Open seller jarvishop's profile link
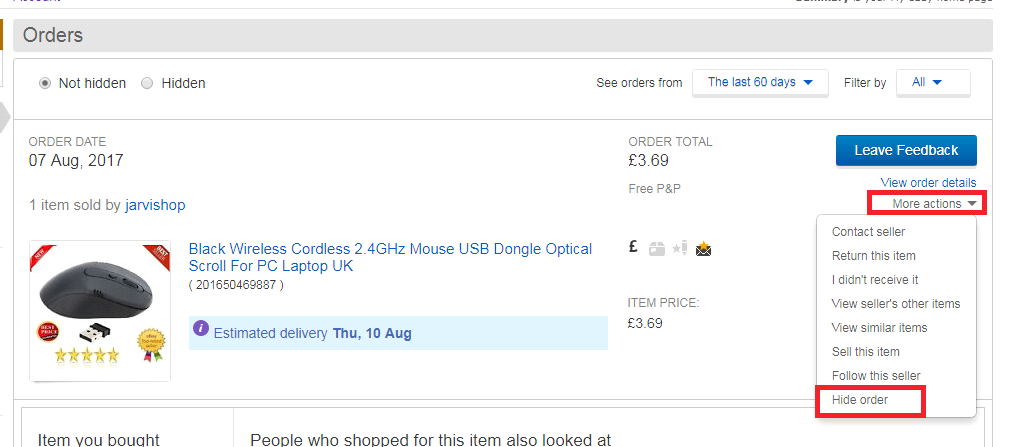Screen dimensions: 1017x447 [x=155, y=205]
